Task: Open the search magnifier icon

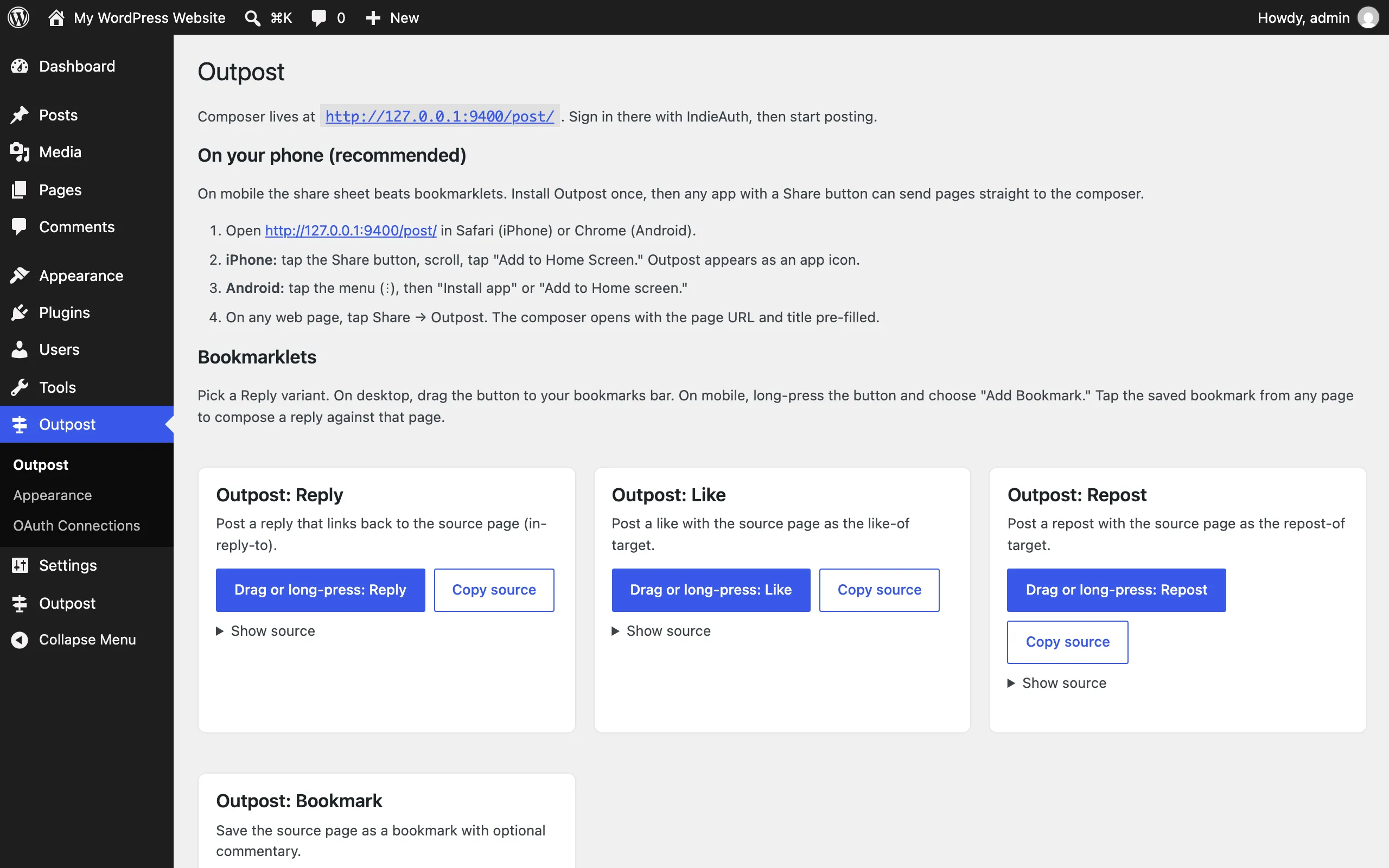Action: pos(252,18)
